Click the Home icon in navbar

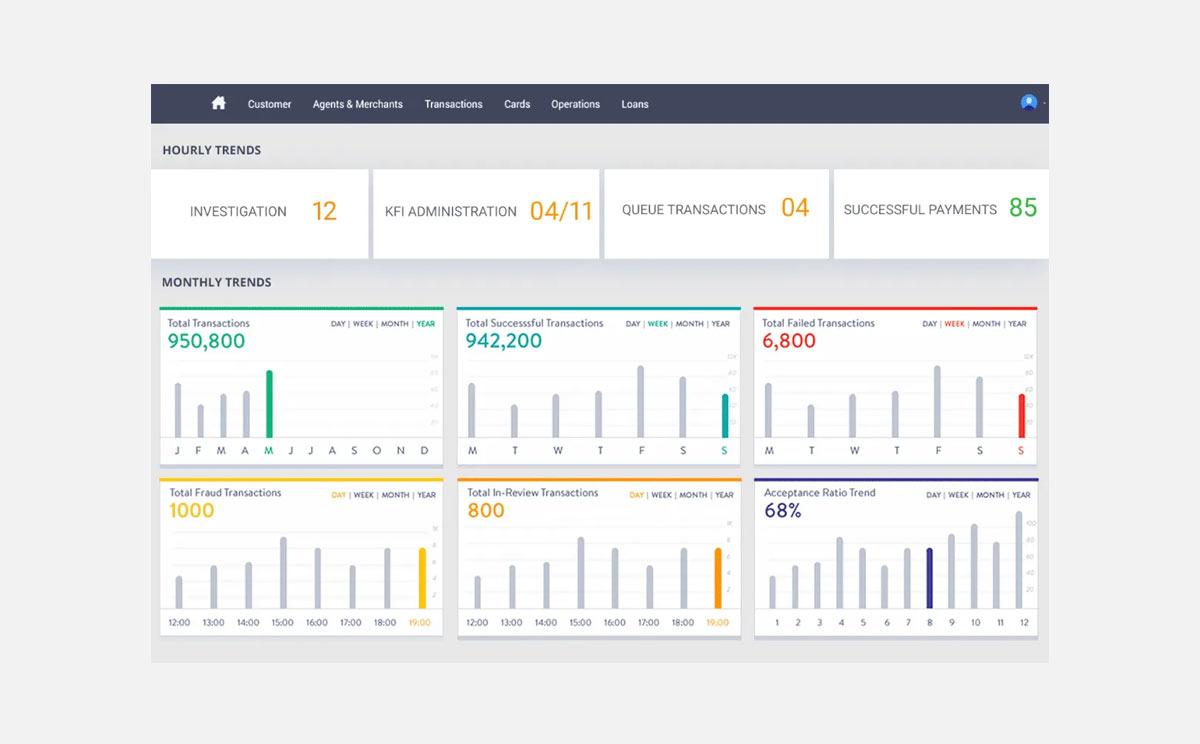(x=218, y=103)
